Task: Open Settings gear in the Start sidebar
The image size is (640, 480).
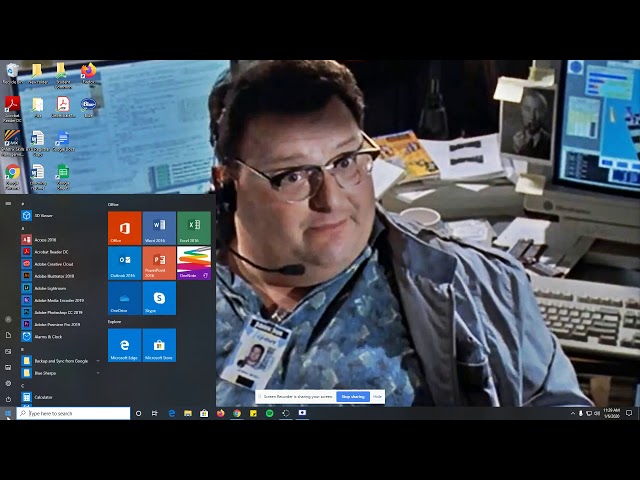Action: pyautogui.click(x=8, y=383)
